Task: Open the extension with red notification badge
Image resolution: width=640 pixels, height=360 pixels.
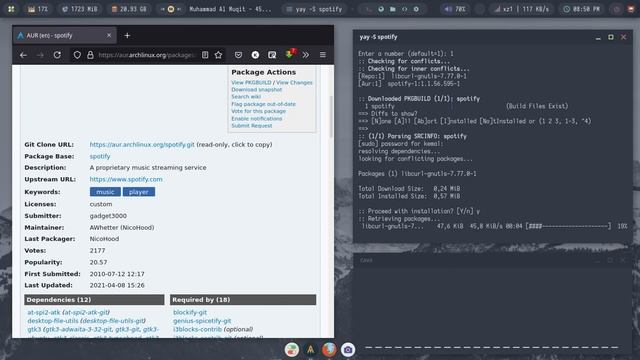Action: tap(289, 54)
